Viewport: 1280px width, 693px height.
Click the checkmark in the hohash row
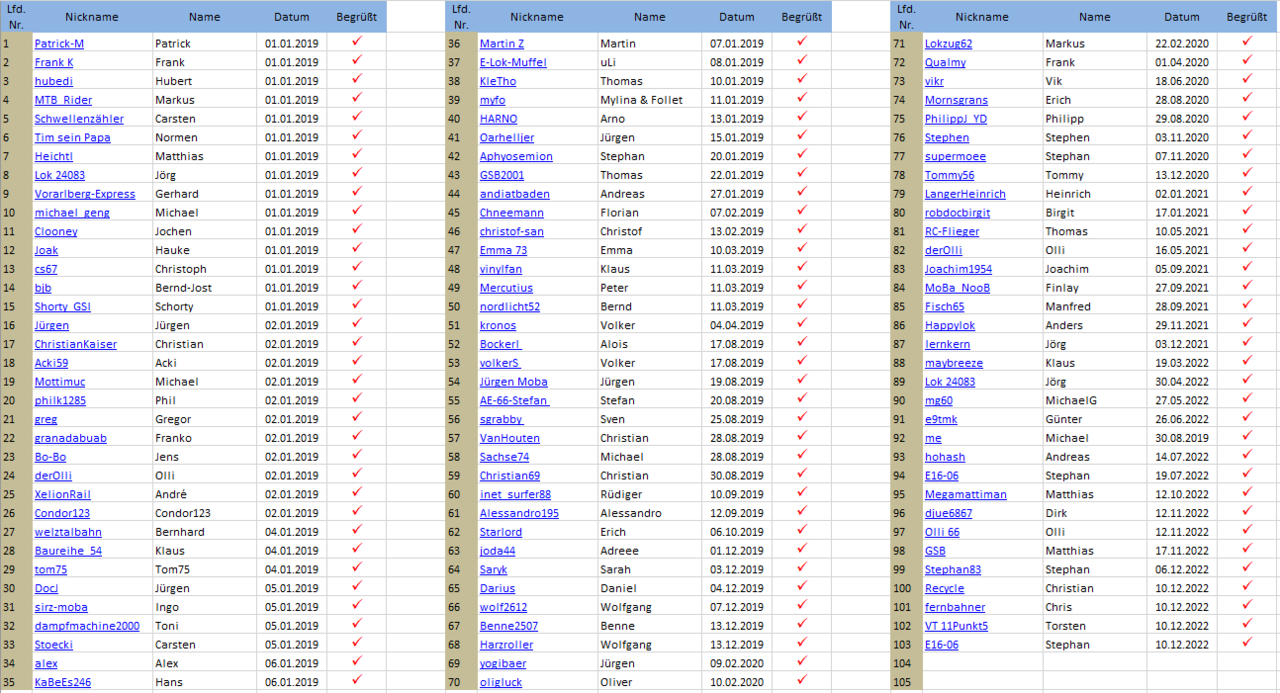[1247, 455]
